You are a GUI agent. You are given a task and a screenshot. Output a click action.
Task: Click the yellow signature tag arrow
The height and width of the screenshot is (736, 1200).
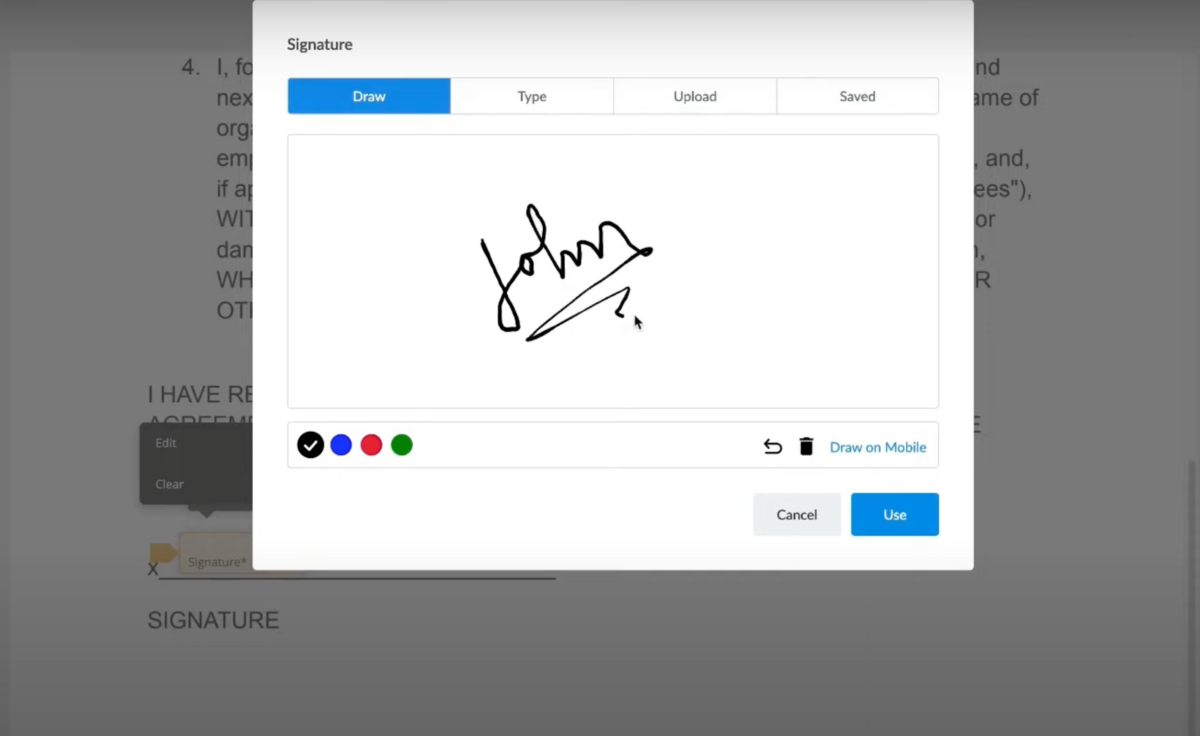pos(162,553)
